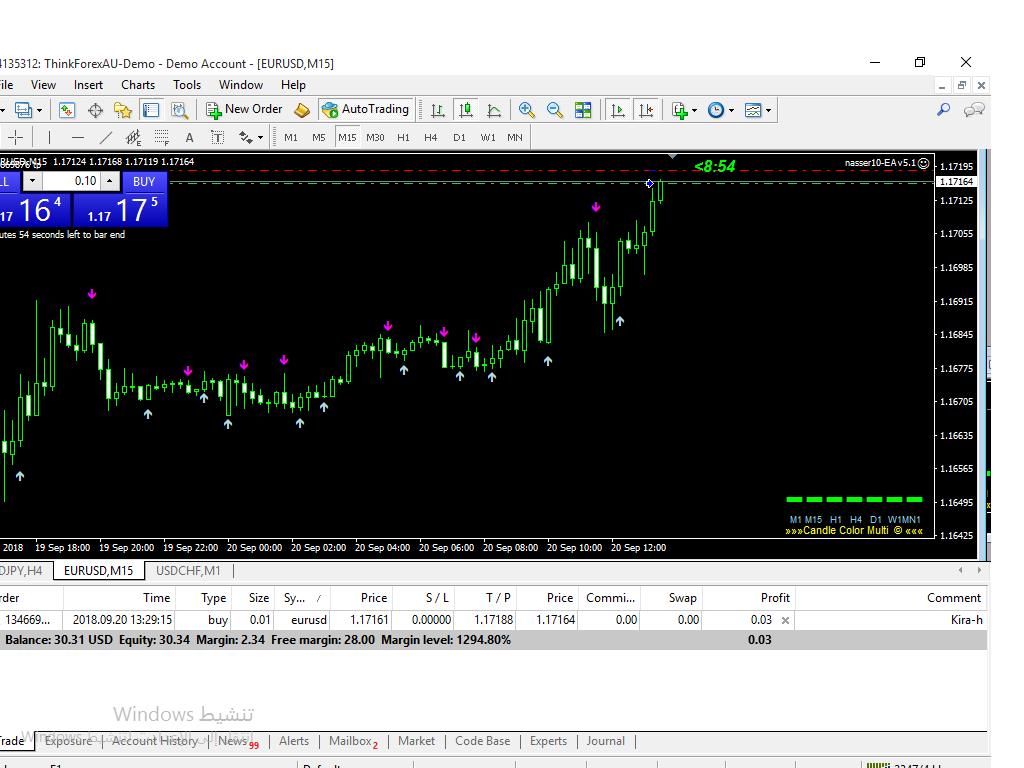Select the horizontal line drawing tool
Screen dimensions: 1024x768
pos(78,137)
